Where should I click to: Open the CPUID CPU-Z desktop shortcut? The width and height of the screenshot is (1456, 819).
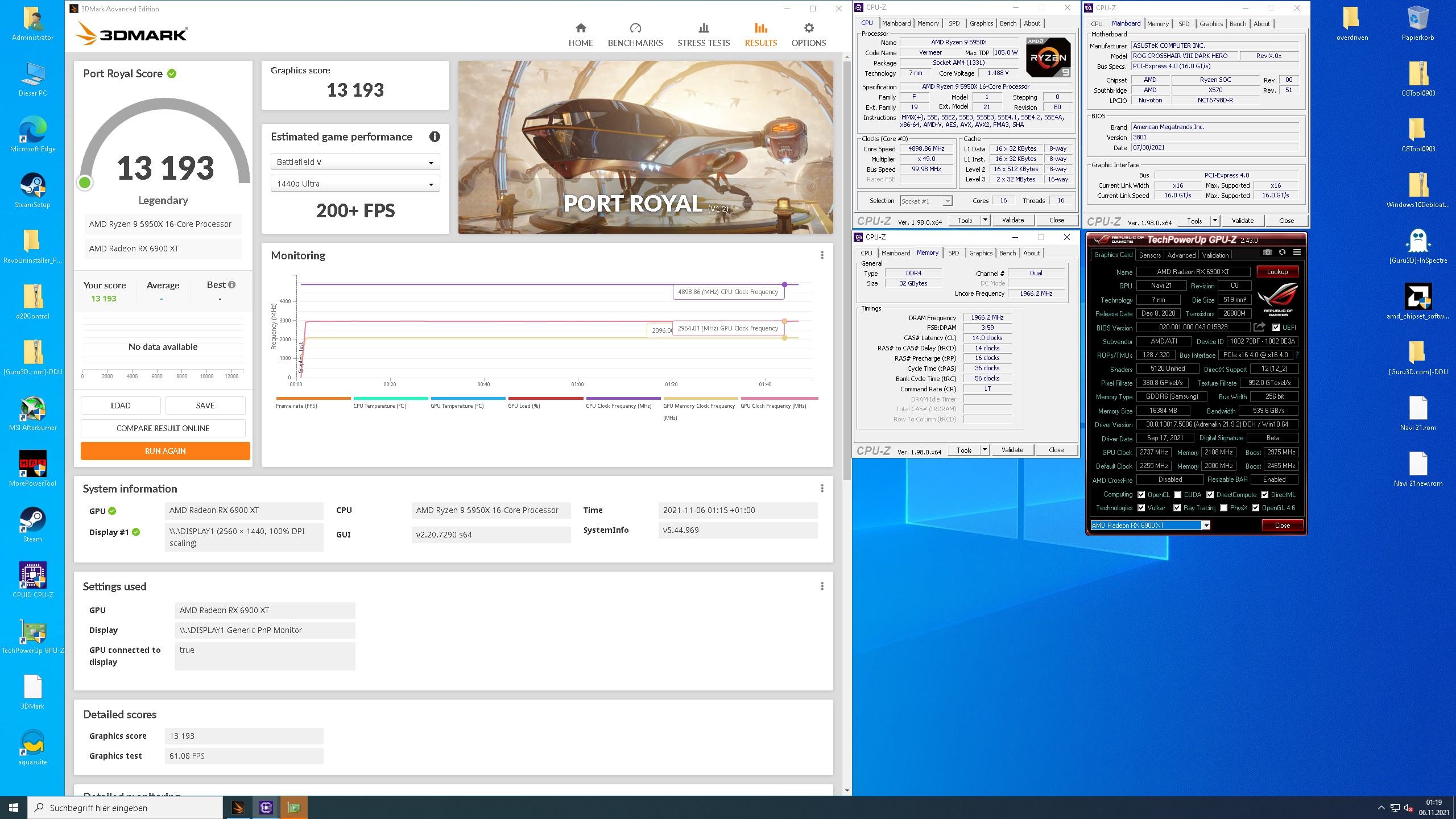tap(32, 581)
